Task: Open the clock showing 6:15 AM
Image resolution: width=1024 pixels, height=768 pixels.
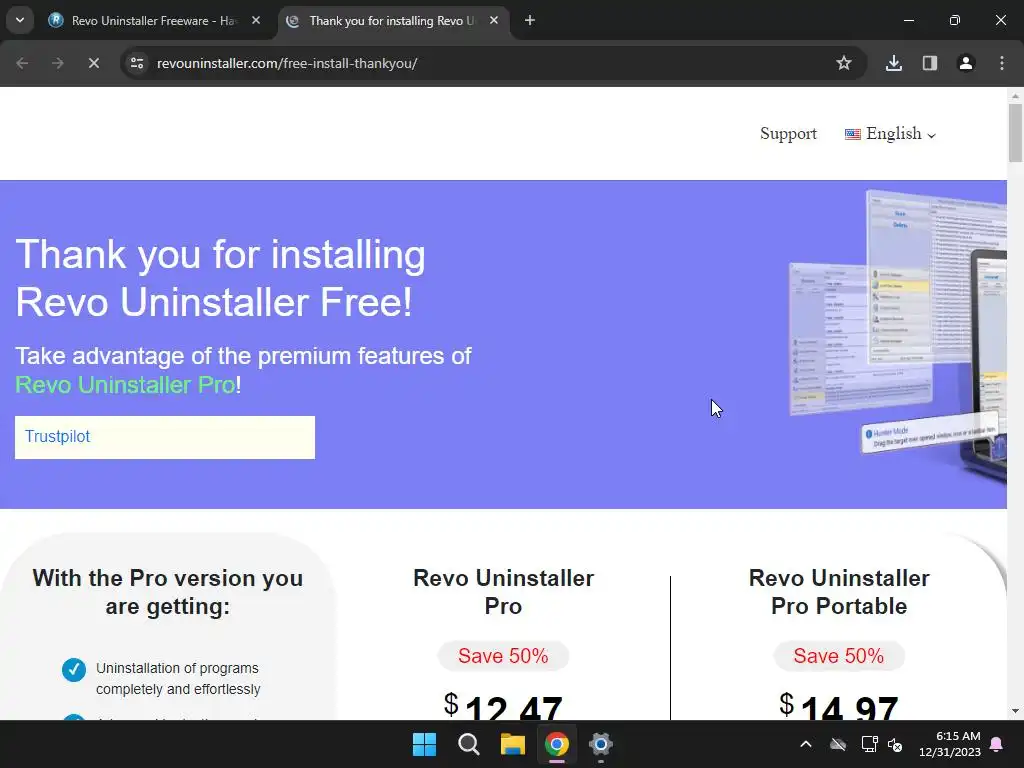Action: tap(950, 744)
